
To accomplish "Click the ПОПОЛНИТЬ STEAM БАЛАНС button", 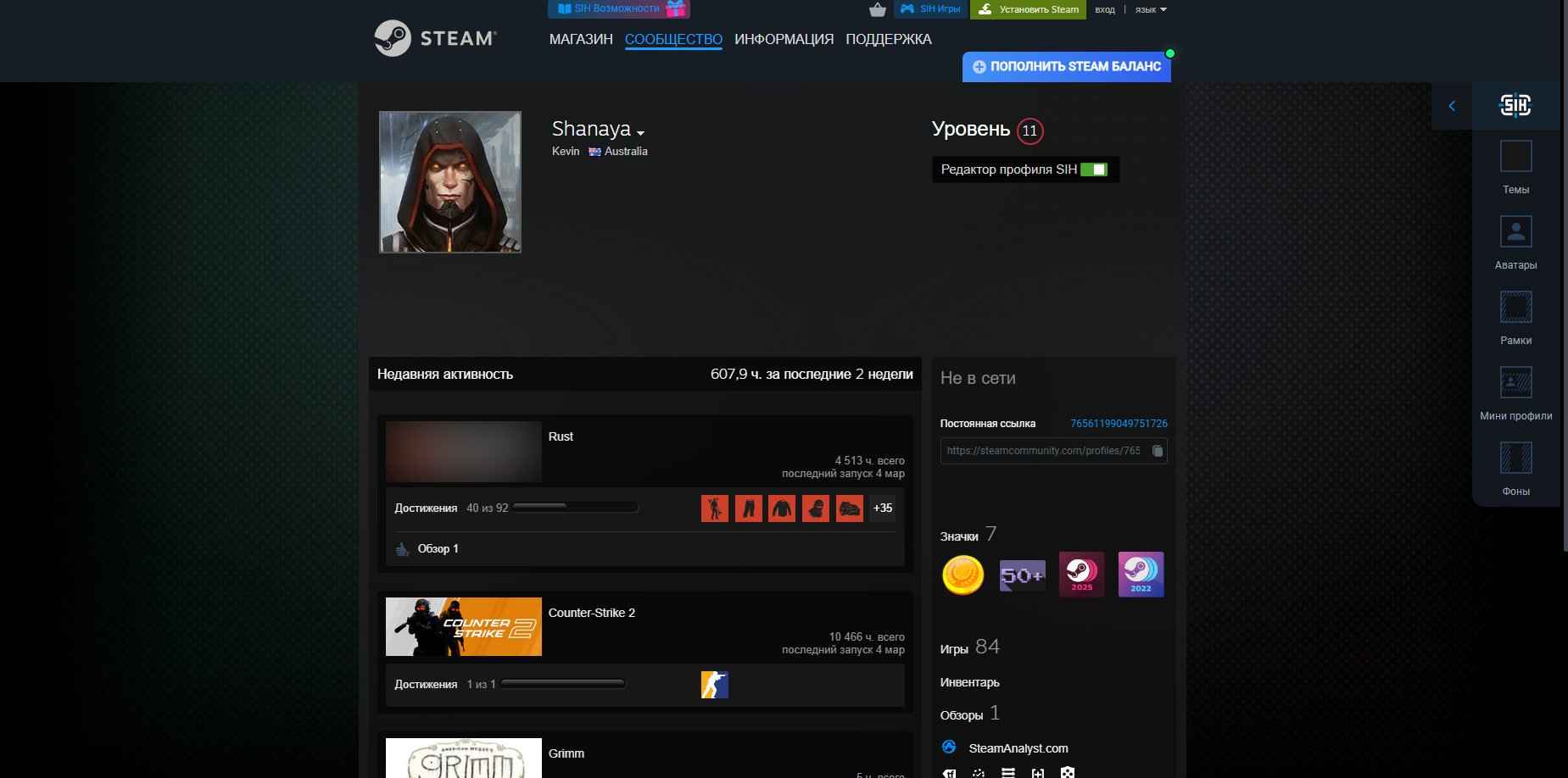I will coord(1067,66).
